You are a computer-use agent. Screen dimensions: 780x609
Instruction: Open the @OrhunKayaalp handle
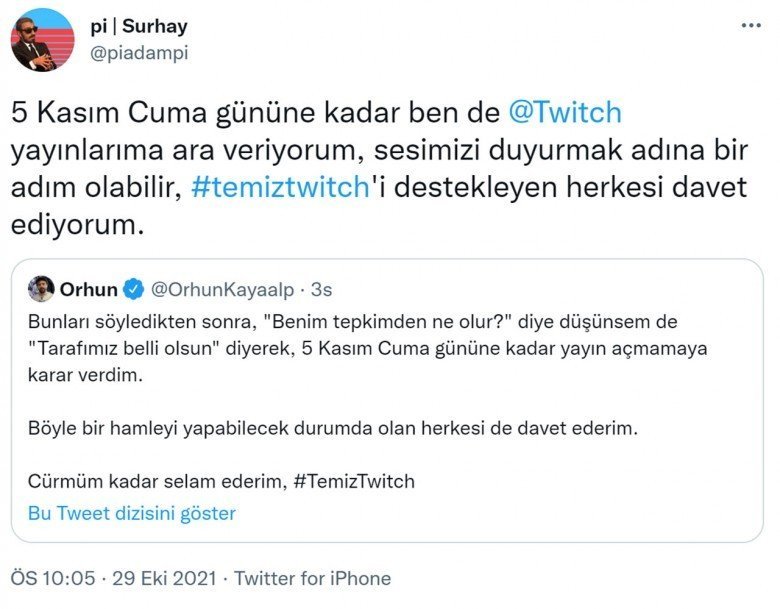223,290
